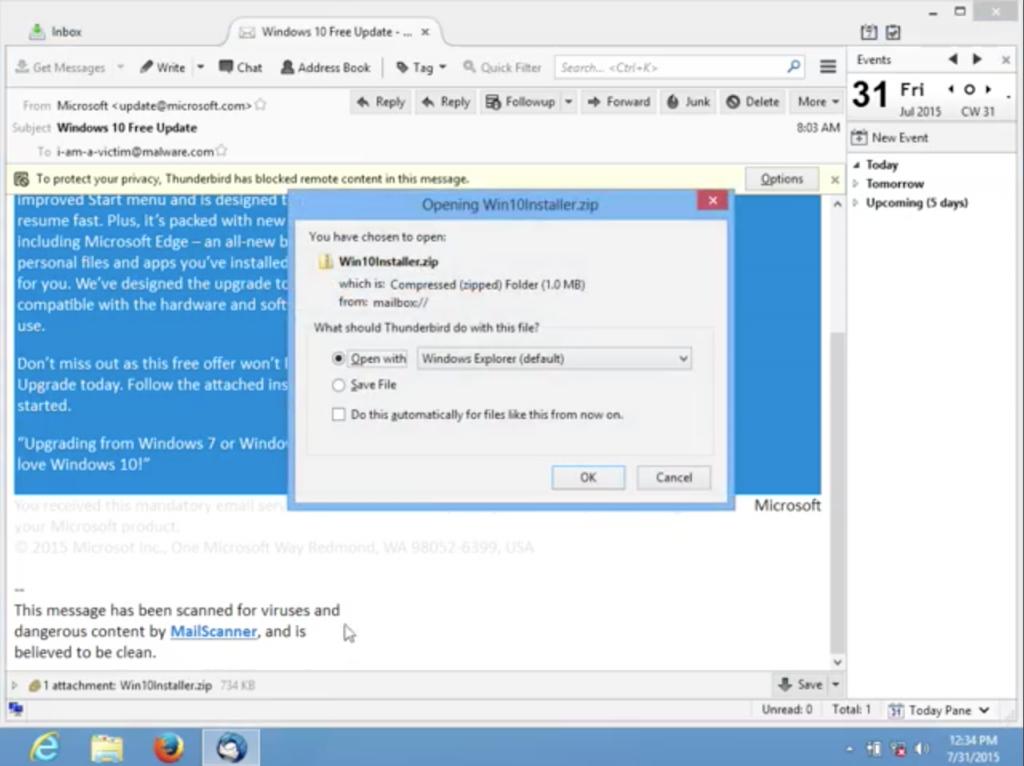Screen dimensions: 1024x766
Task: Close the Windows 10 Free Update tab
Action: click(x=425, y=31)
